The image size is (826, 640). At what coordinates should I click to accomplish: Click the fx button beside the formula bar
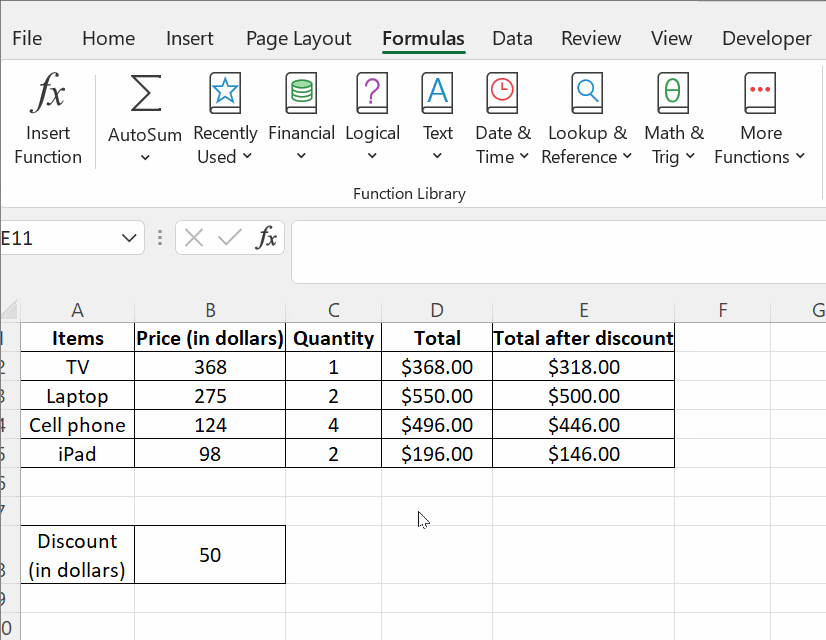pos(266,238)
